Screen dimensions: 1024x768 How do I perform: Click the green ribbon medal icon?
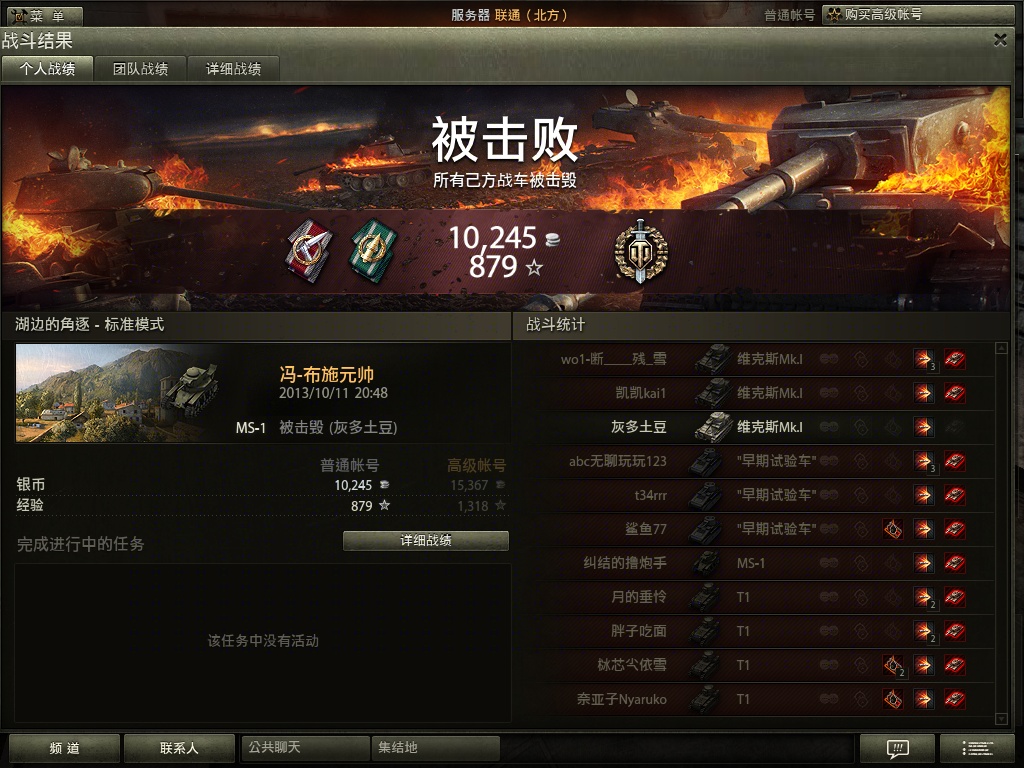click(373, 251)
